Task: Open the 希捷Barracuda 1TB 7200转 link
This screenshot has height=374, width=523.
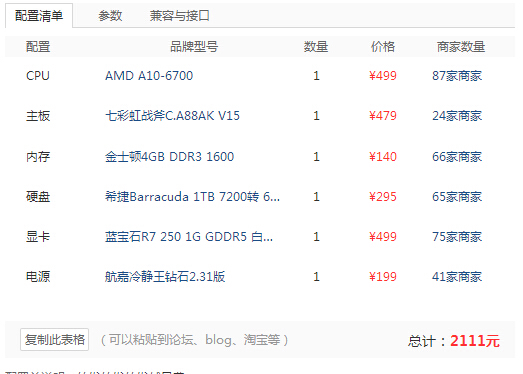Action: [192, 197]
